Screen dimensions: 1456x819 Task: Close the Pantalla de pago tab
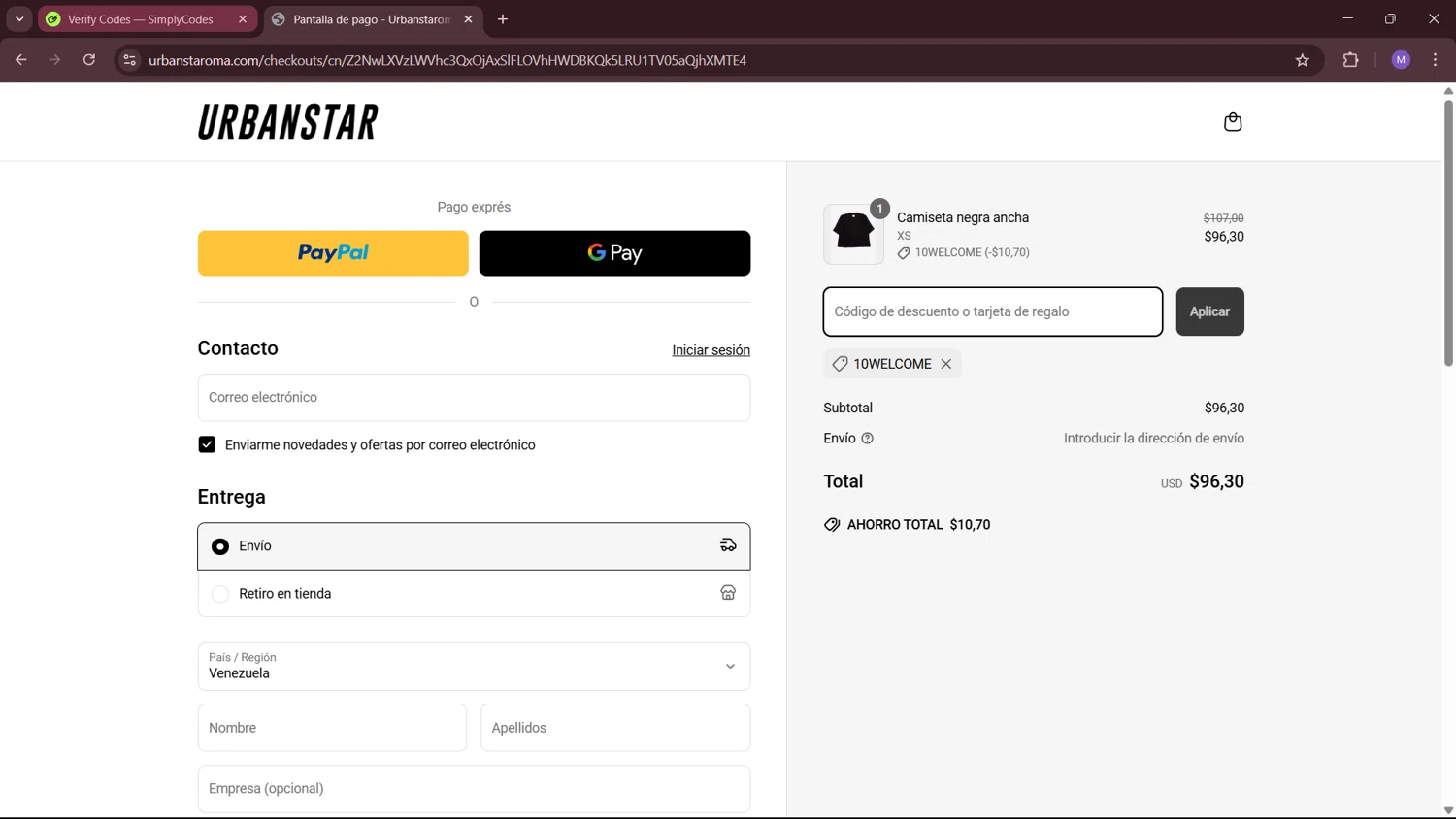[x=468, y=19]
